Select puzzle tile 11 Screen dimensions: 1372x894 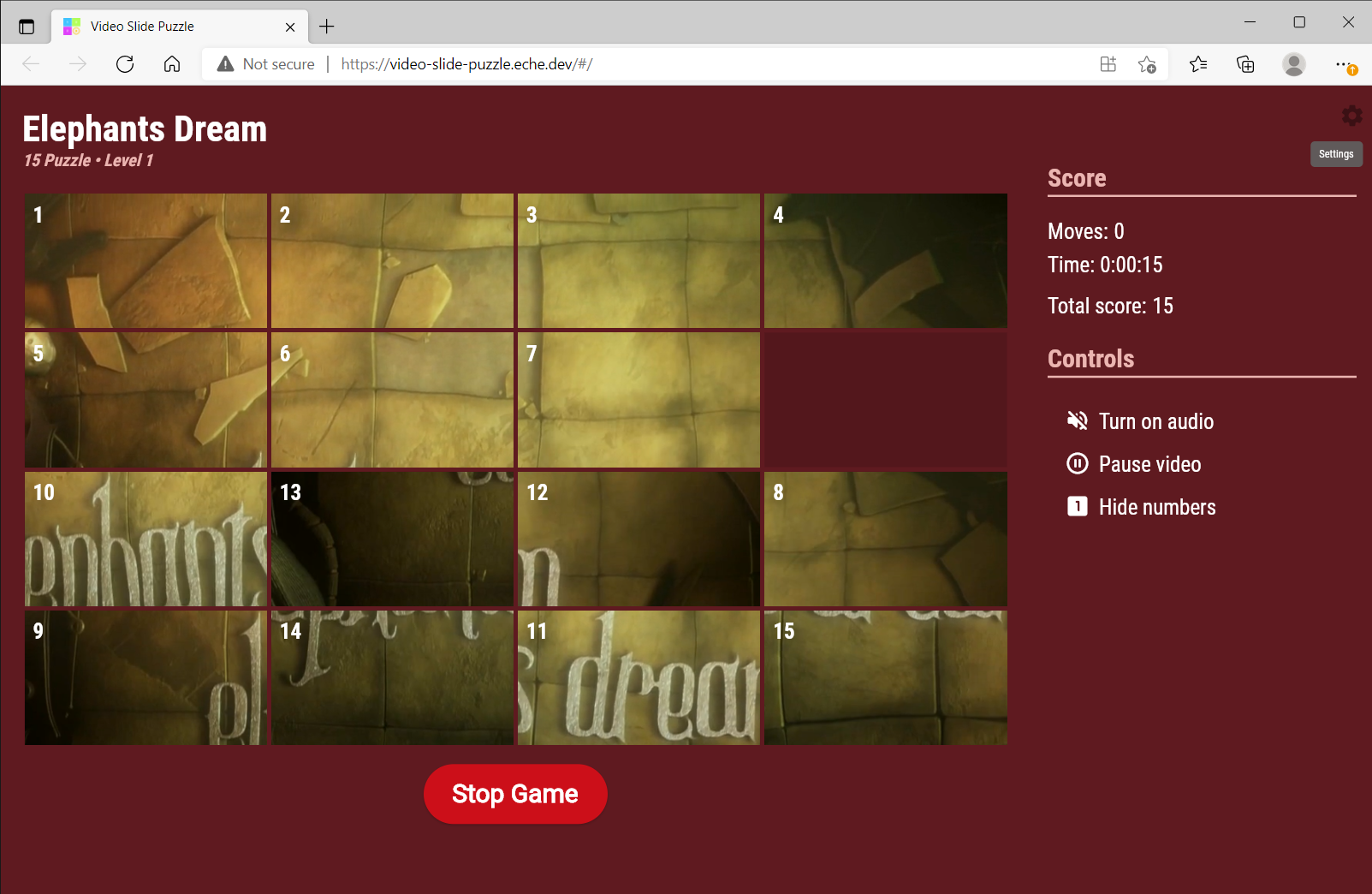pyautogui.click(x=638, y=677)
